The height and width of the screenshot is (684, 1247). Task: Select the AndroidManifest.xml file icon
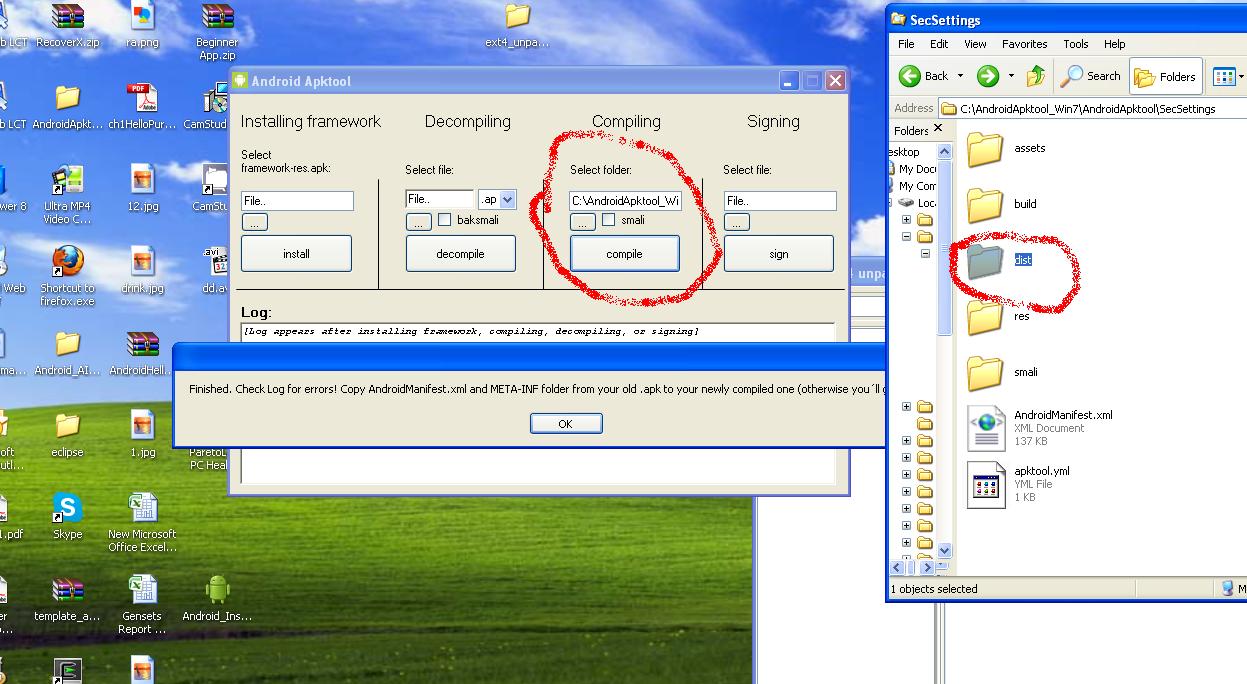[x=986, y=428]
